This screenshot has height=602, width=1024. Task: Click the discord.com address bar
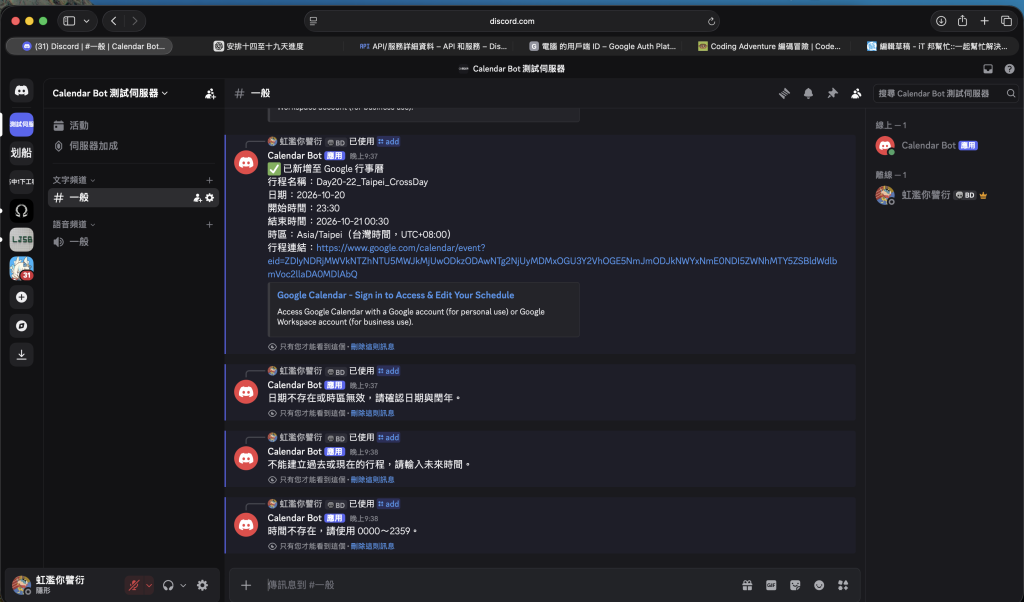512,21
